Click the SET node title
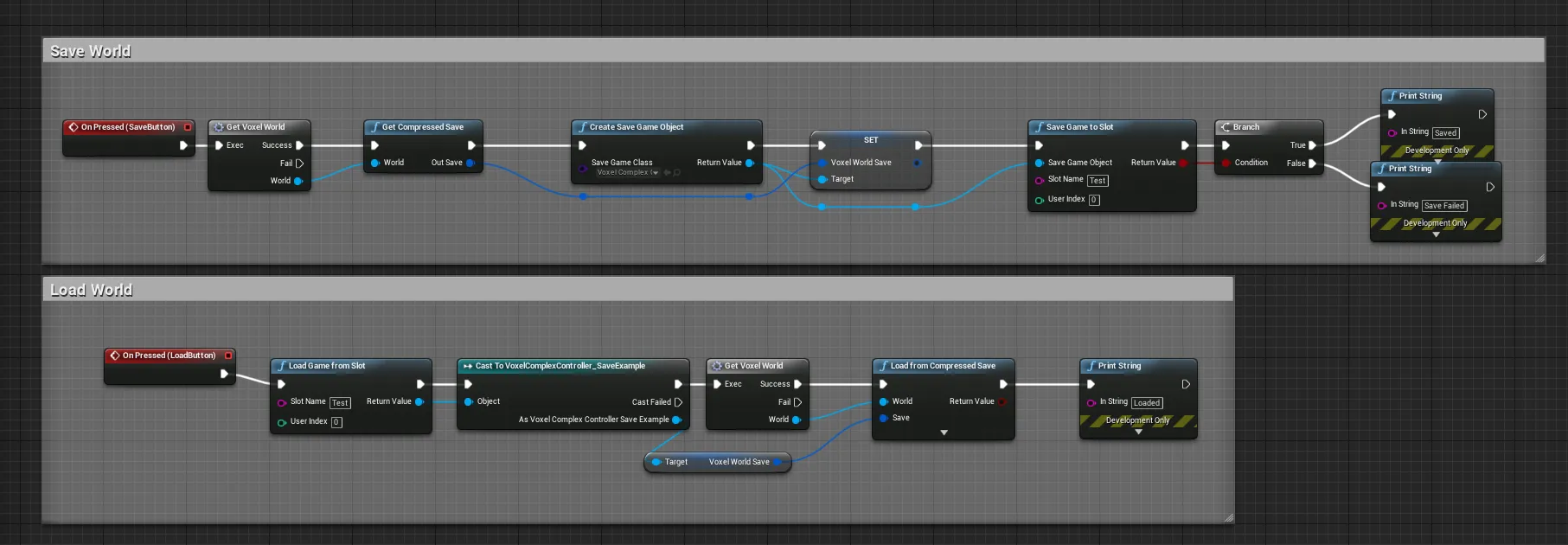 click(x=871, y=140)
